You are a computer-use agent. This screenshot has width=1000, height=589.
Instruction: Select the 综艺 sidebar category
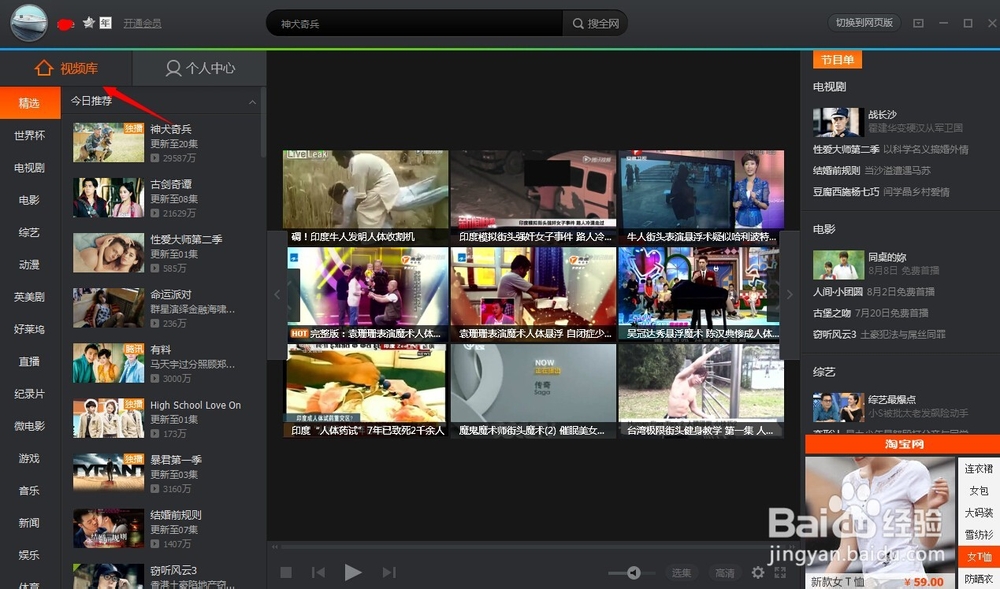(x=30, y=232)
